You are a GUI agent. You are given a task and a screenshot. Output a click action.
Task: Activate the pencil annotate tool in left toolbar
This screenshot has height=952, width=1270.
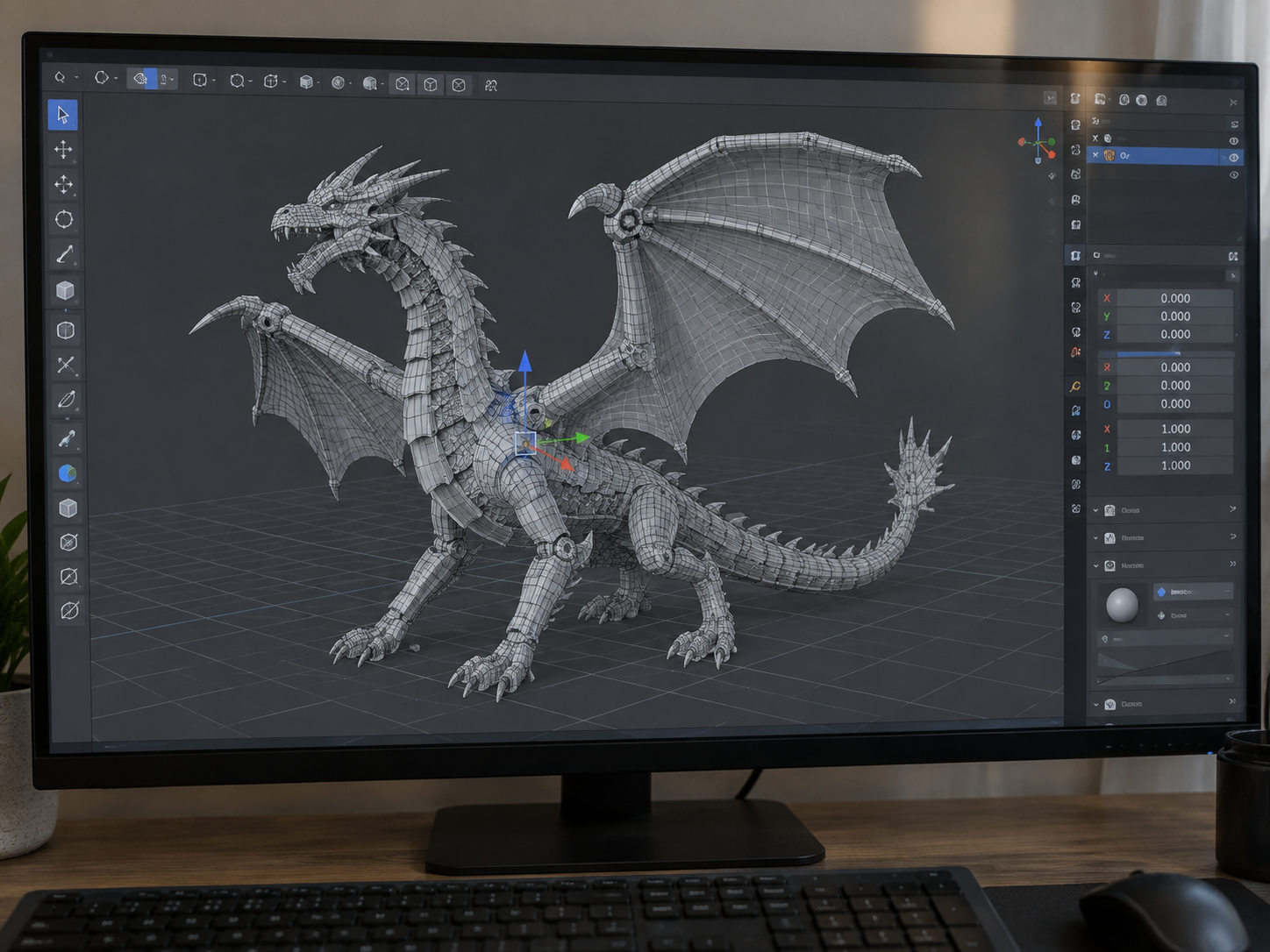pos(67,400)
